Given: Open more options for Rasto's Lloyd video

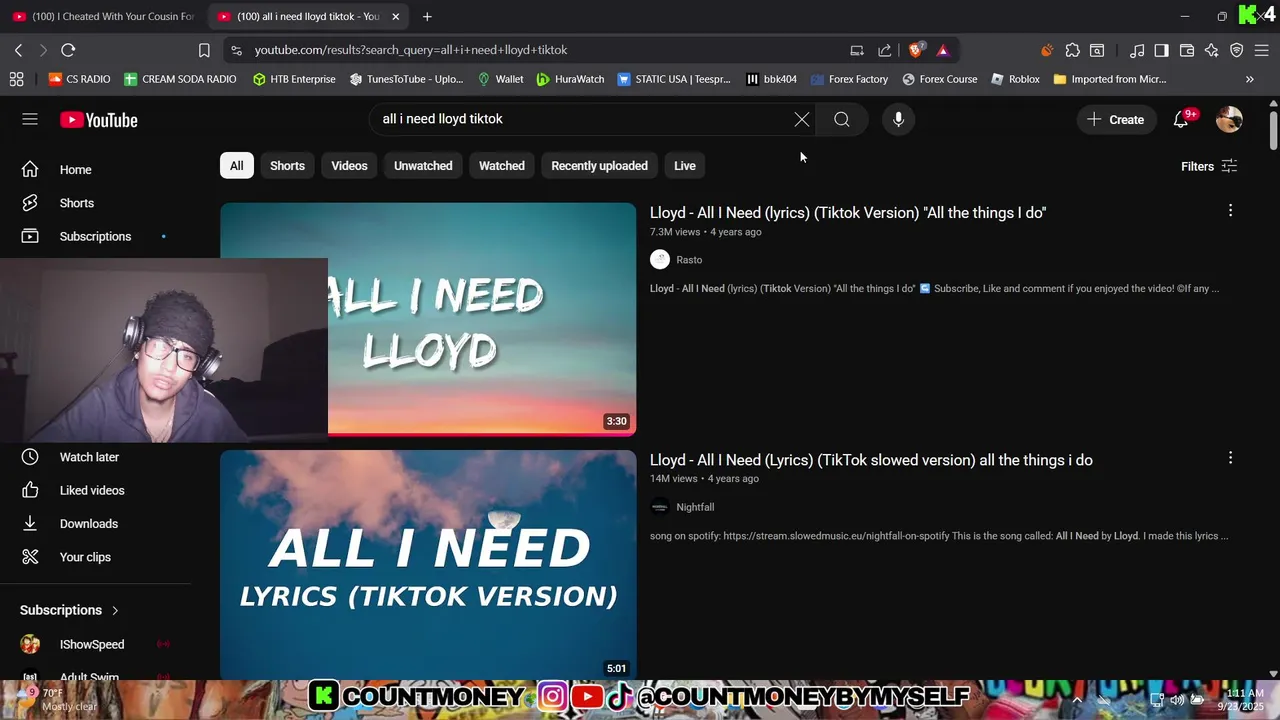Looking at the screenshot, I should tap(1230, 211).
